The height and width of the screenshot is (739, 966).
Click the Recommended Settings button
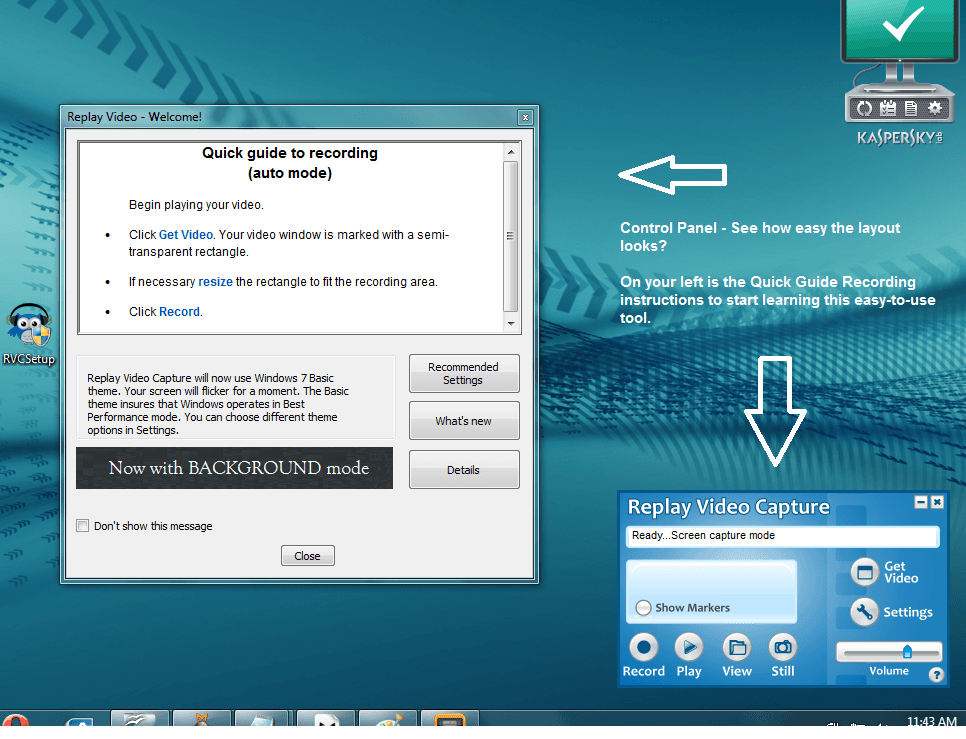[464, 373]
